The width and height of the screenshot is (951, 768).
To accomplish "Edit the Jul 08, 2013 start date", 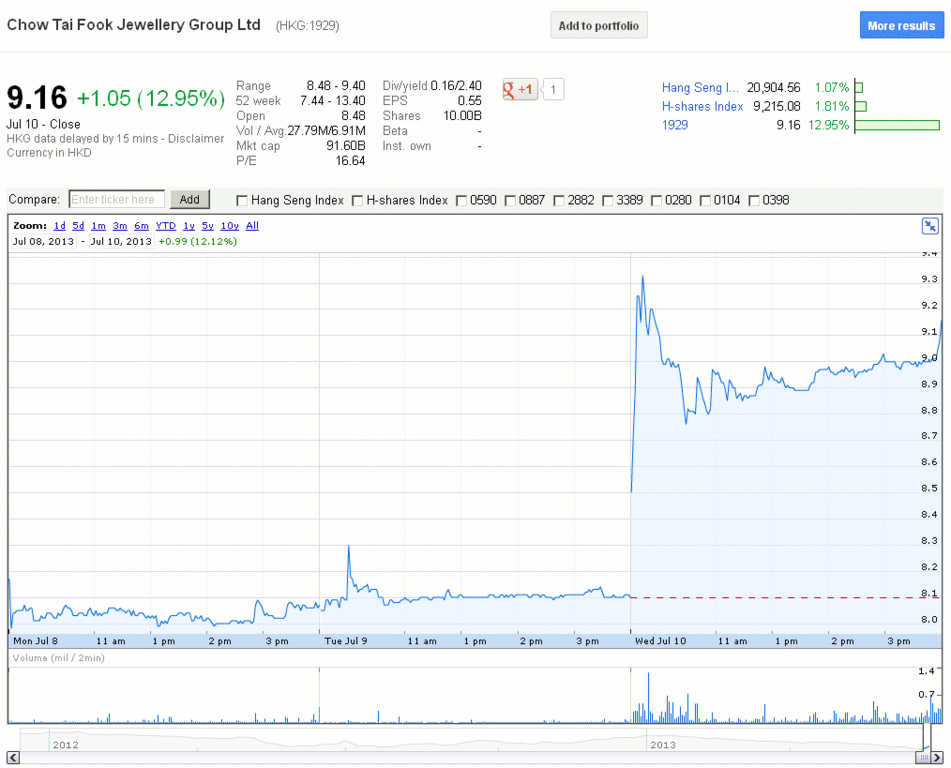I will pyautogui.click(x=44, y=241).
